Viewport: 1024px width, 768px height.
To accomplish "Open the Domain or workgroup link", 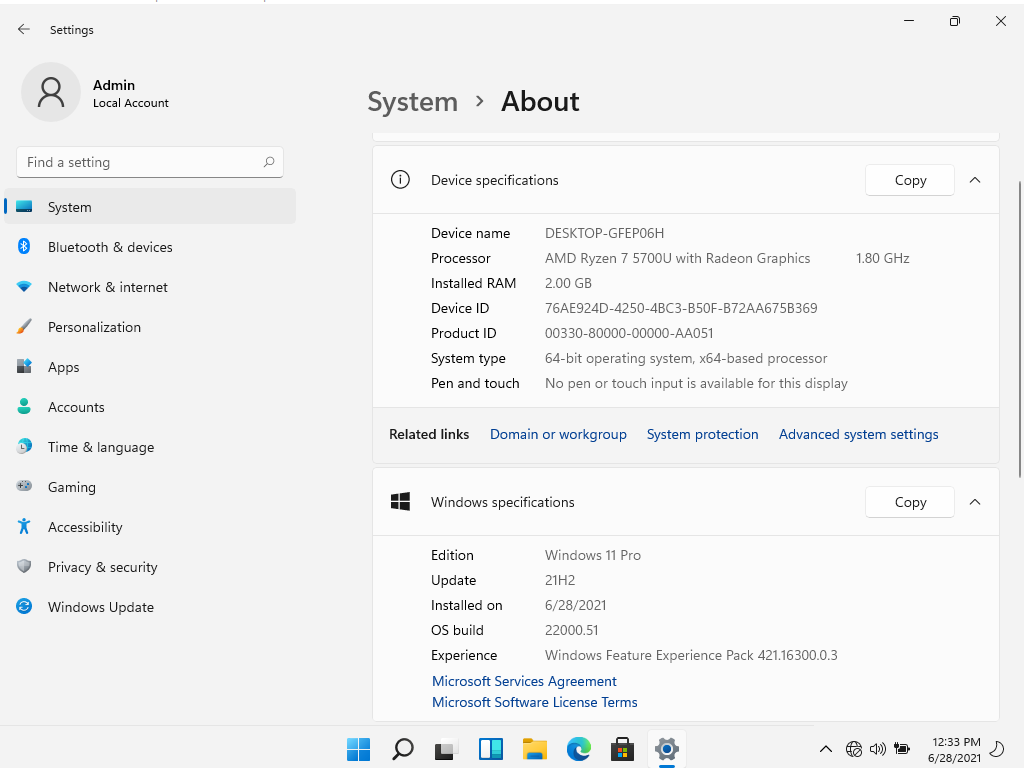I will [x=558, y=434].
